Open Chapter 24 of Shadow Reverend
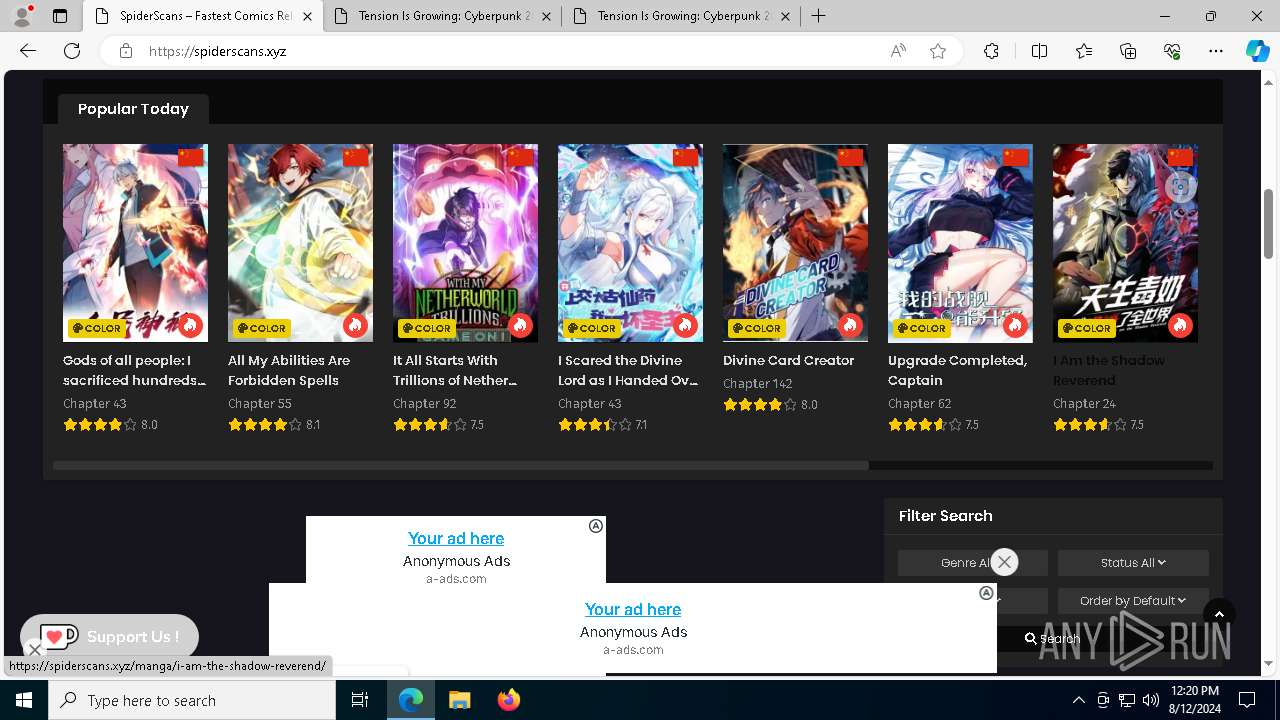Image resolution: width=1280 pixels, height=720 pixels. point(1084,403)
